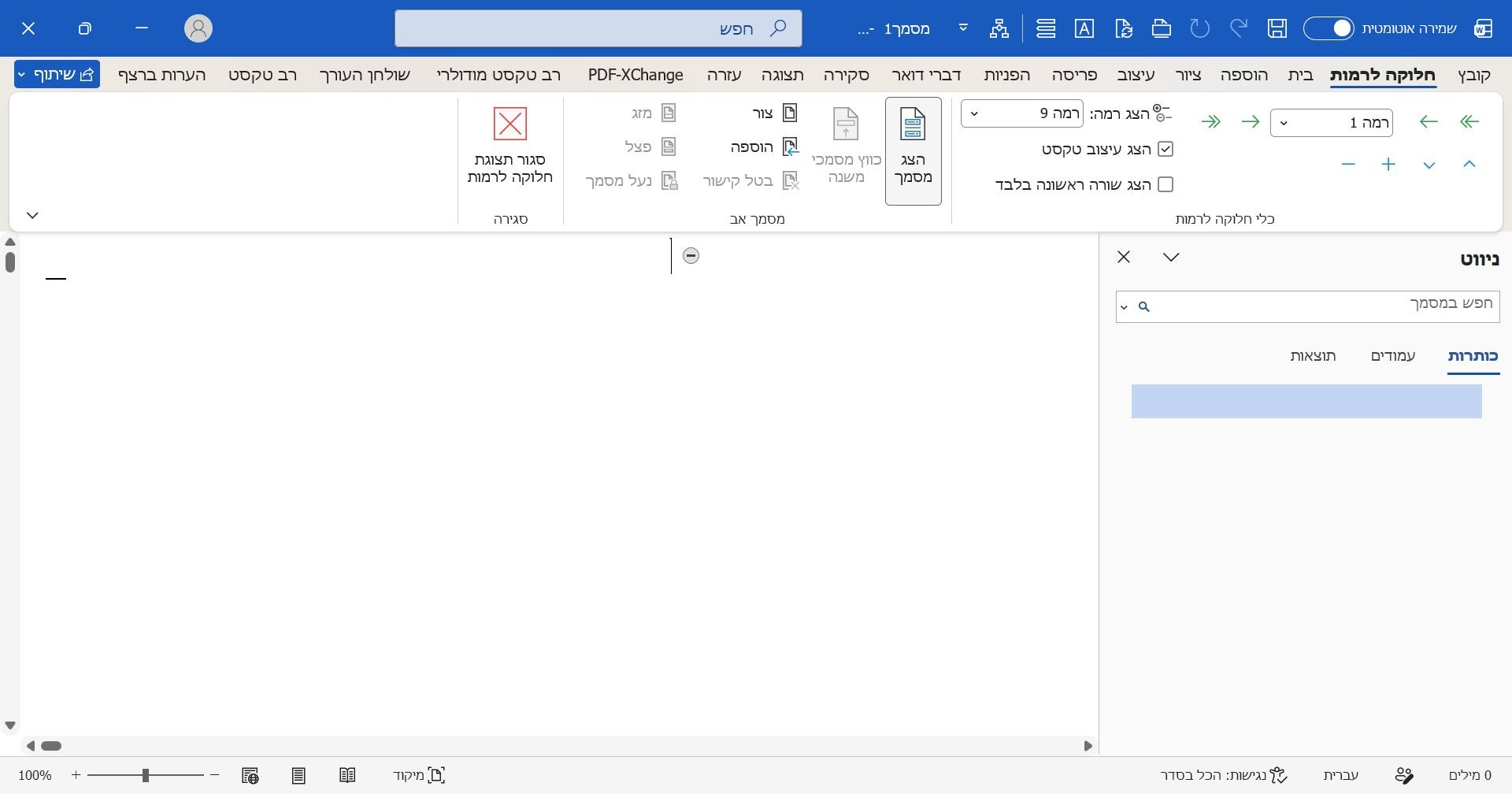Click the הצג מסמך (Show Document) icon
The image size is (1512, 794).
coord(913,124)
